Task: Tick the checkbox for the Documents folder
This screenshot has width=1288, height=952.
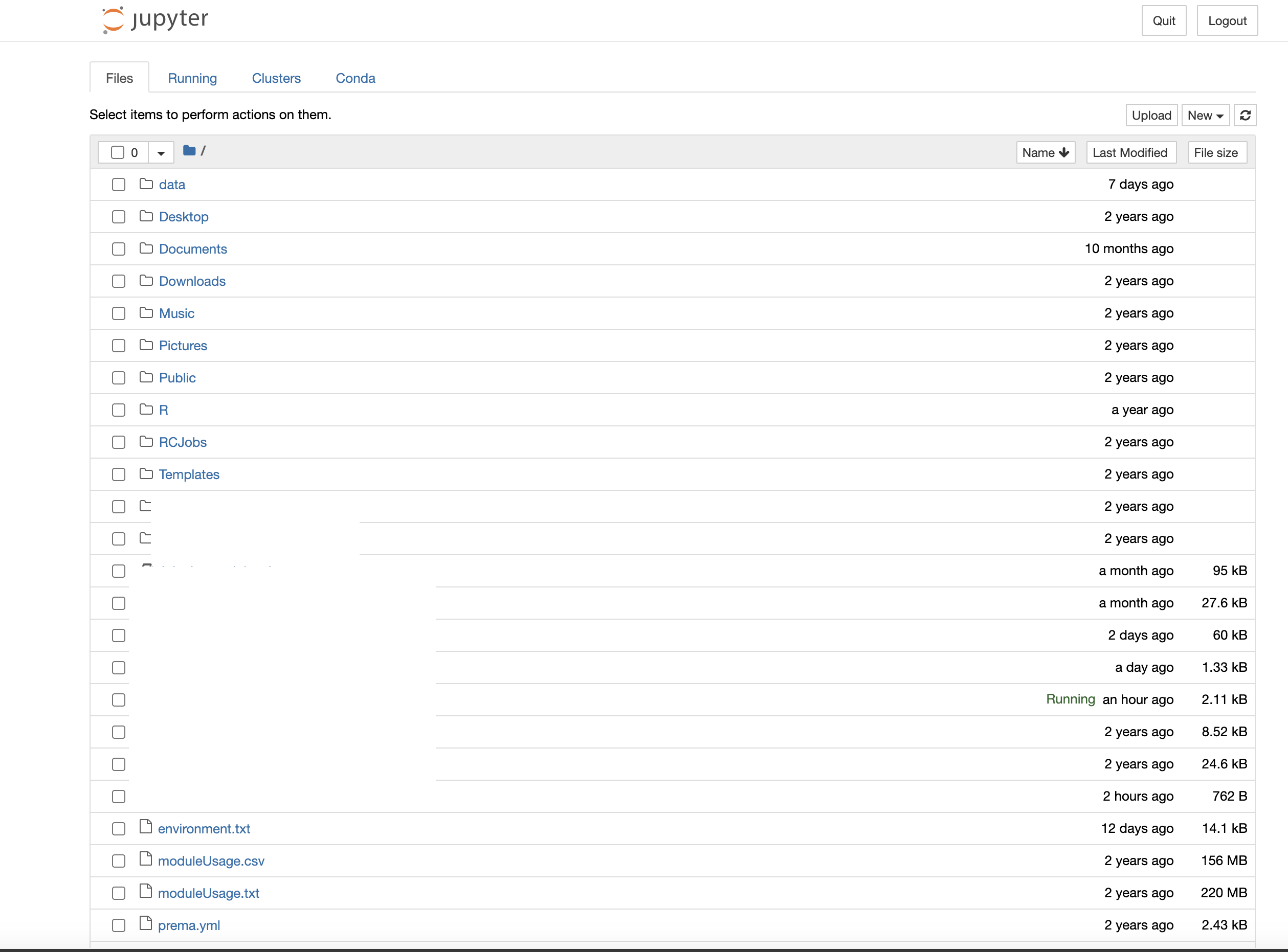Action: pos(119,249)
